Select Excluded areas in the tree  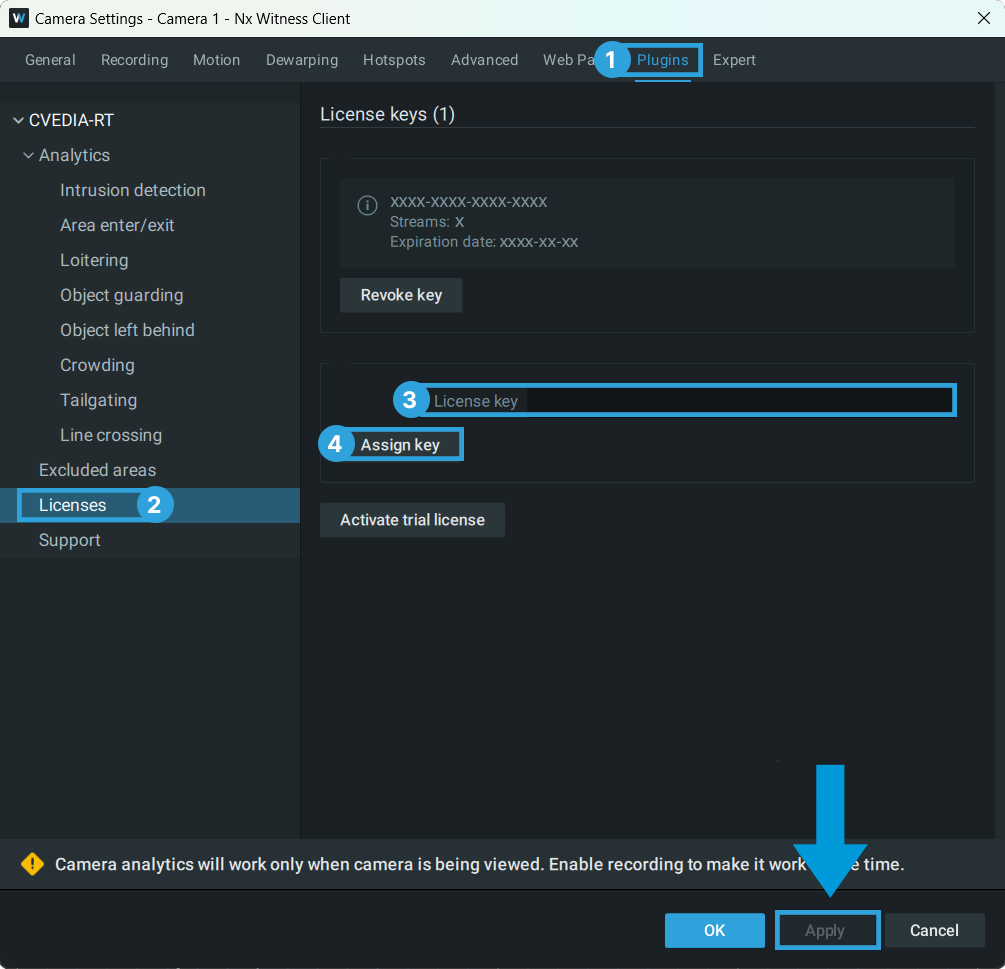[x=97, y=470]
